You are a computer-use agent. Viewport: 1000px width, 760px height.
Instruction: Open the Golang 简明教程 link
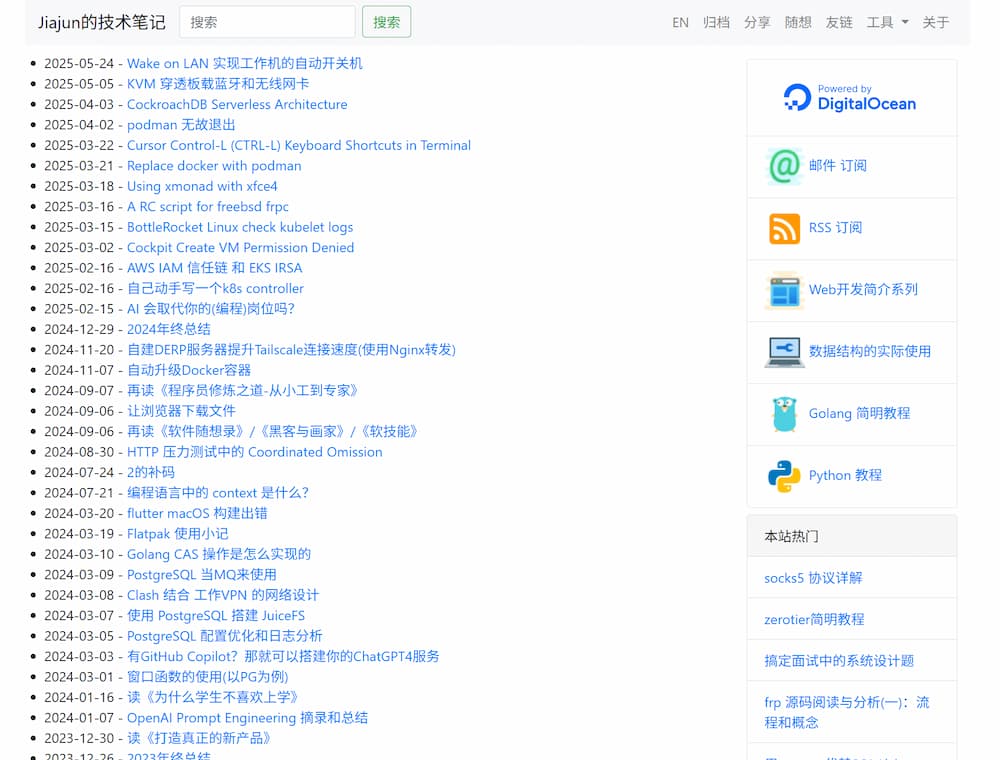click(856, 413)
